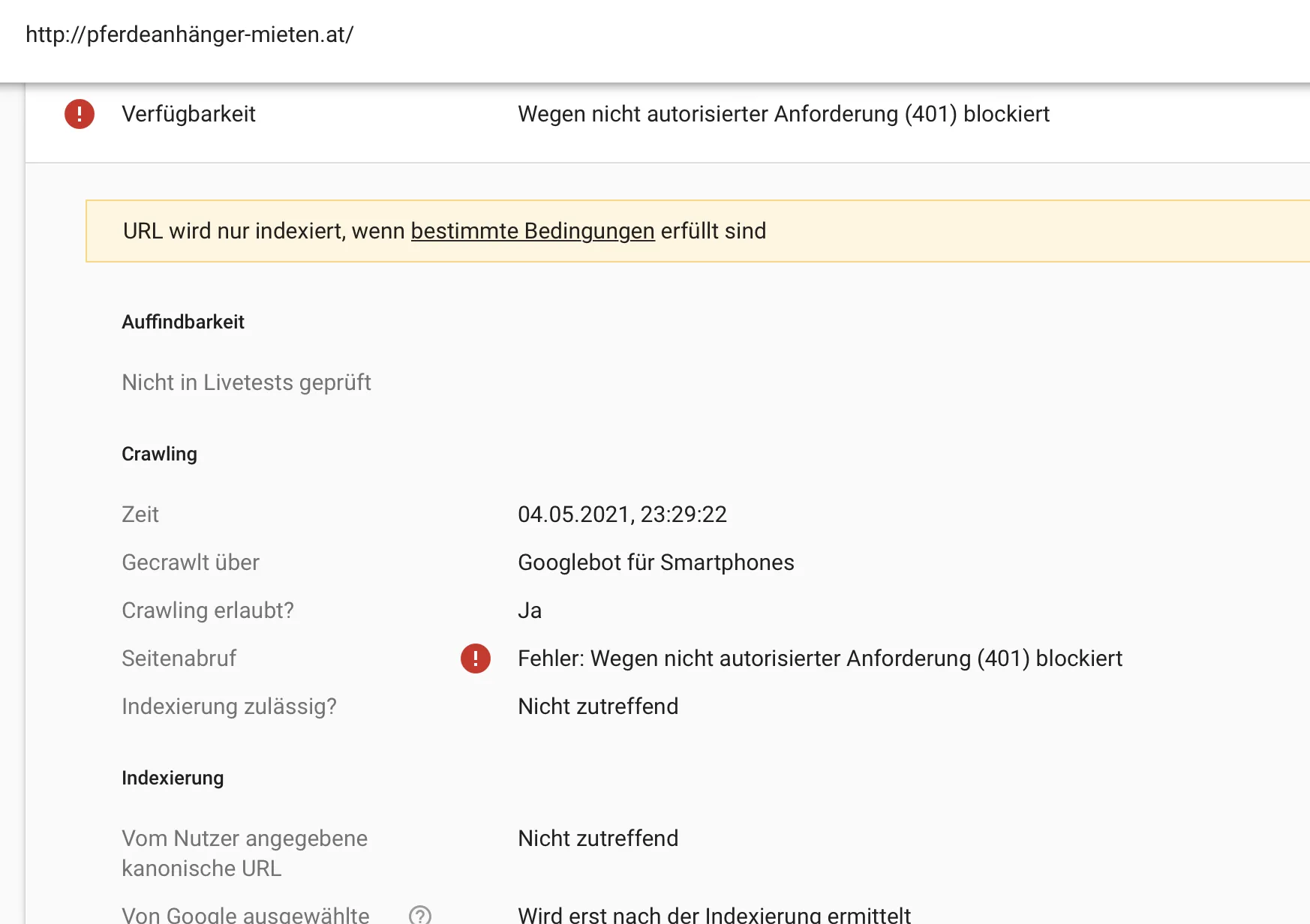Select the Auffindbarkeit section heading

(x=183, y=322)
